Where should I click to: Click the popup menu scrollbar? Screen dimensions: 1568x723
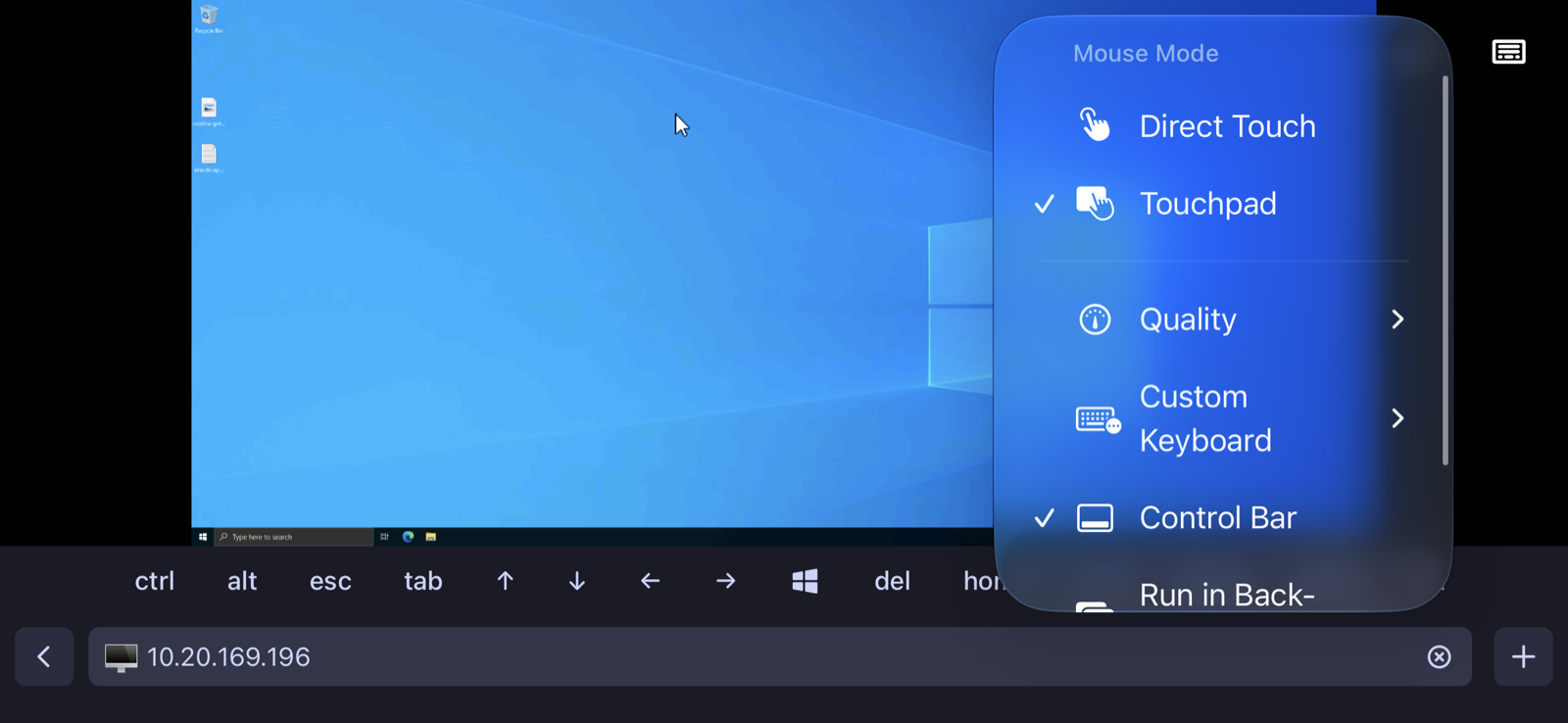tap(1445, 270)
